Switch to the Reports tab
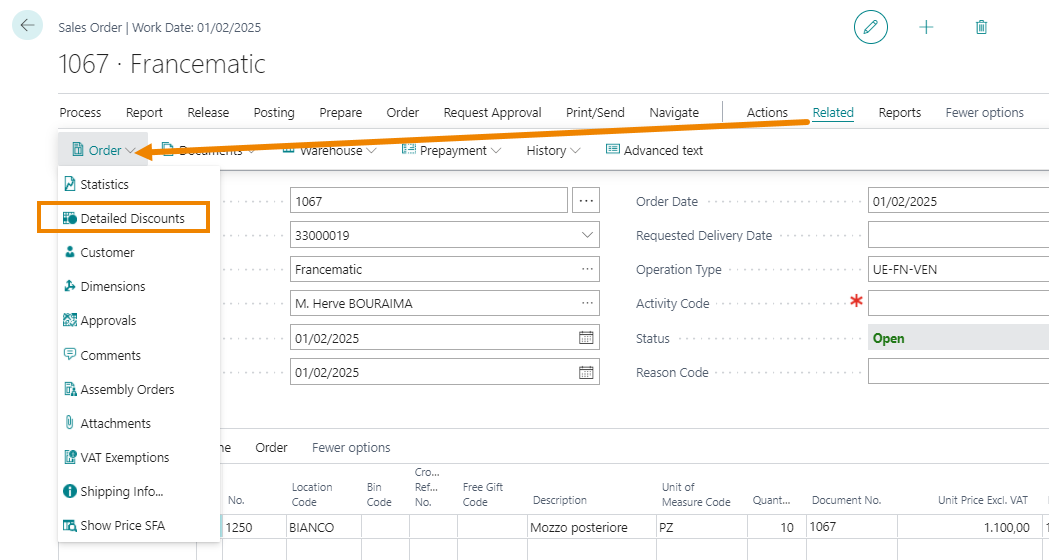Viewport: 1049px width, 560px height. [x=899, y=112]
